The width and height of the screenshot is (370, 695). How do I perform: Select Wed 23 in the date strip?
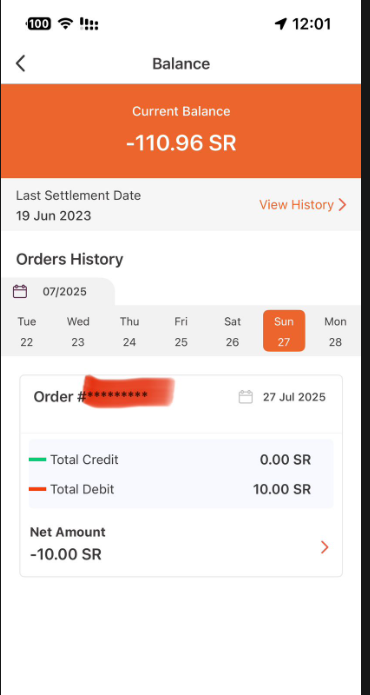[x=78, y=332]
